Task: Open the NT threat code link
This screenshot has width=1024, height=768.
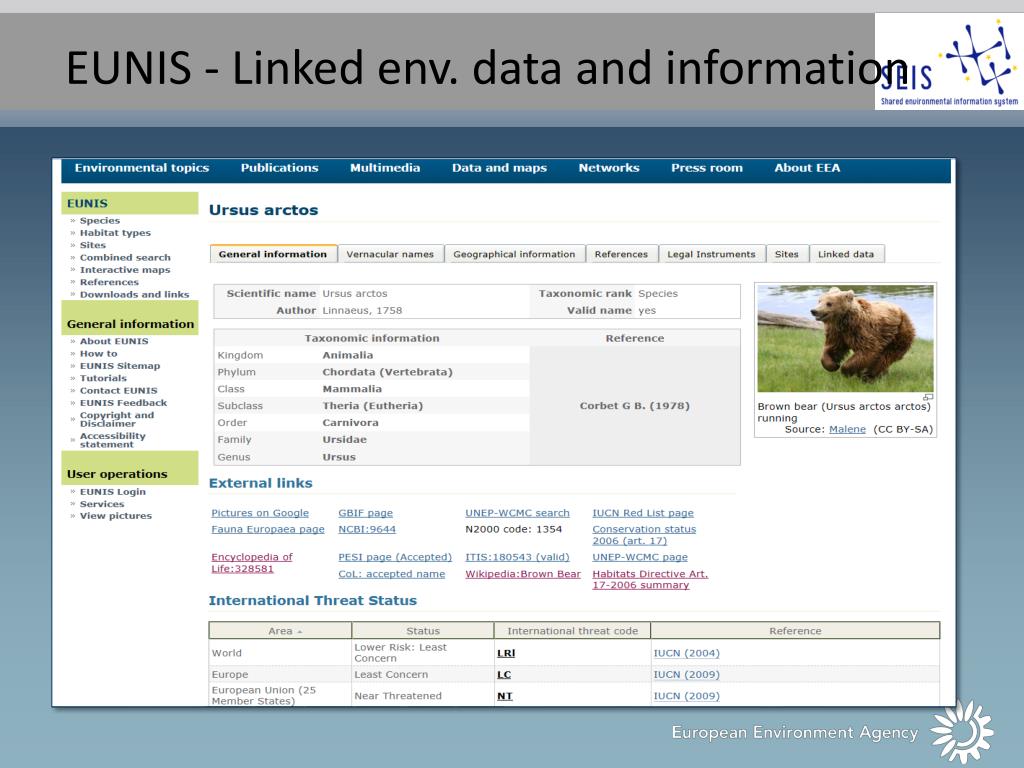Action: click(505, 696)
